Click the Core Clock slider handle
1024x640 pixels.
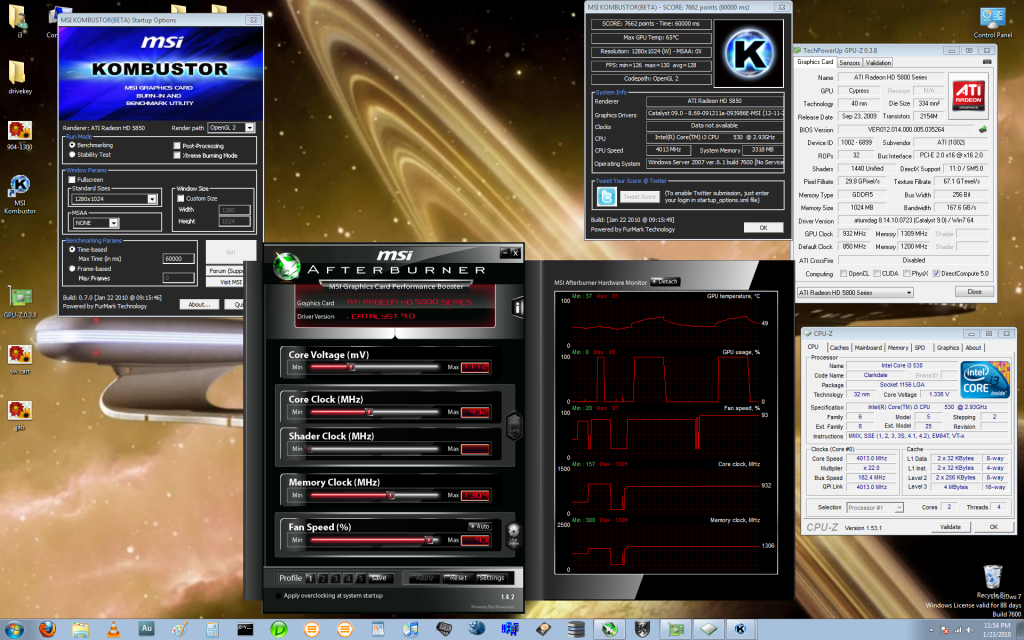[x=369, y=411]
